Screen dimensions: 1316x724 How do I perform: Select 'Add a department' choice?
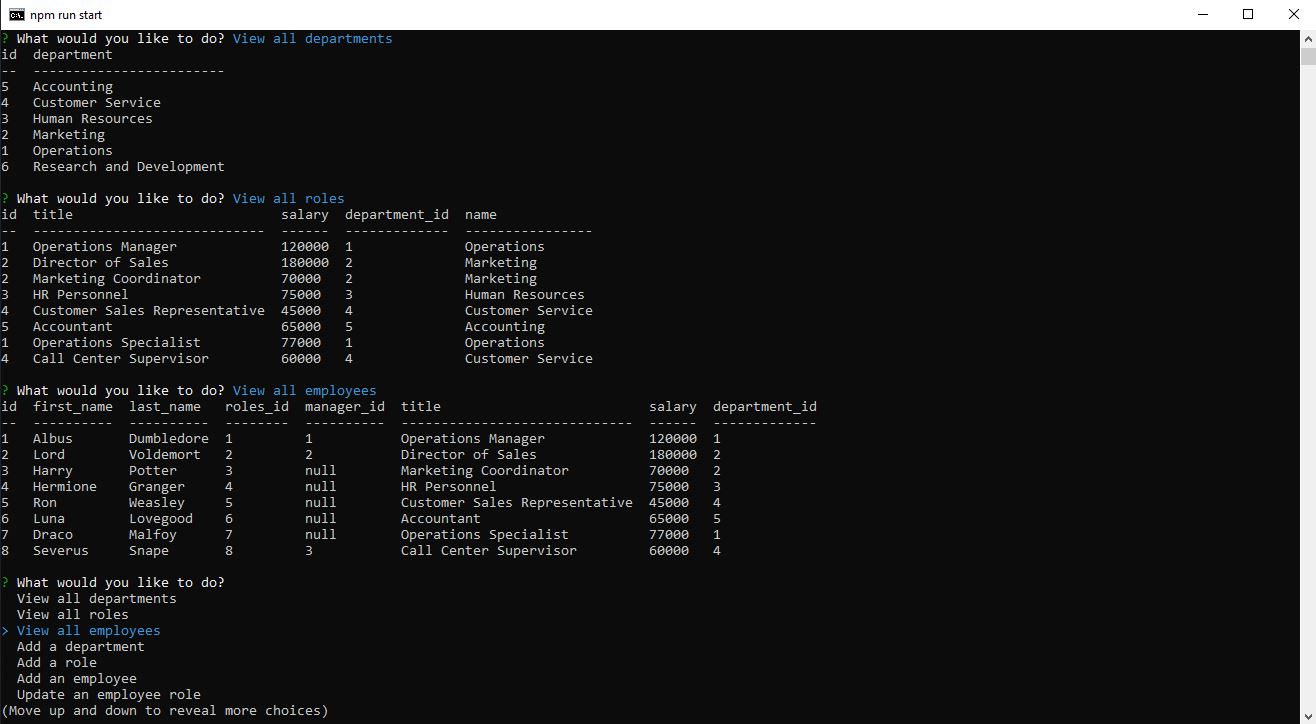[80, 647]
